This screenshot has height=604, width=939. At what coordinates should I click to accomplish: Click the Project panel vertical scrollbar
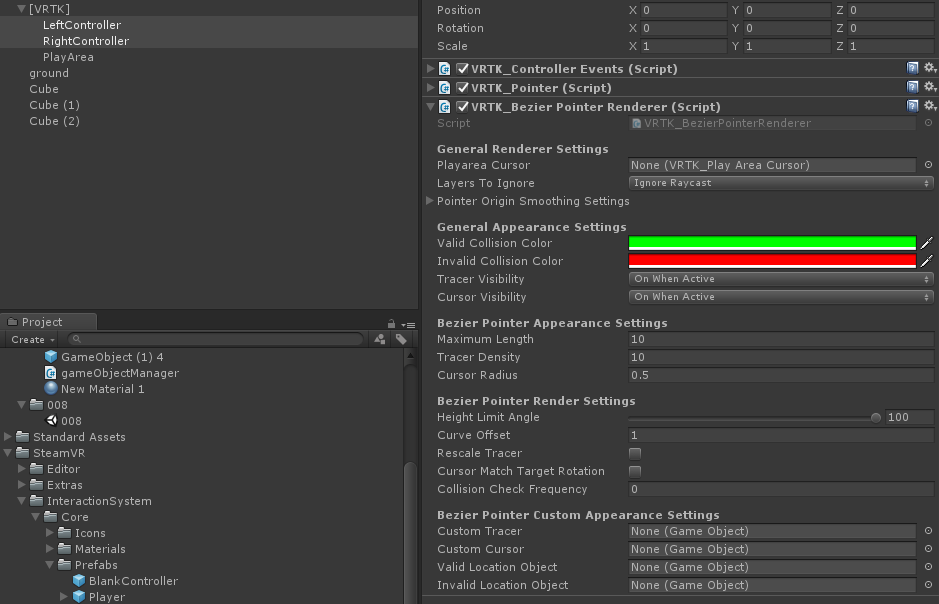pos(410,533)
